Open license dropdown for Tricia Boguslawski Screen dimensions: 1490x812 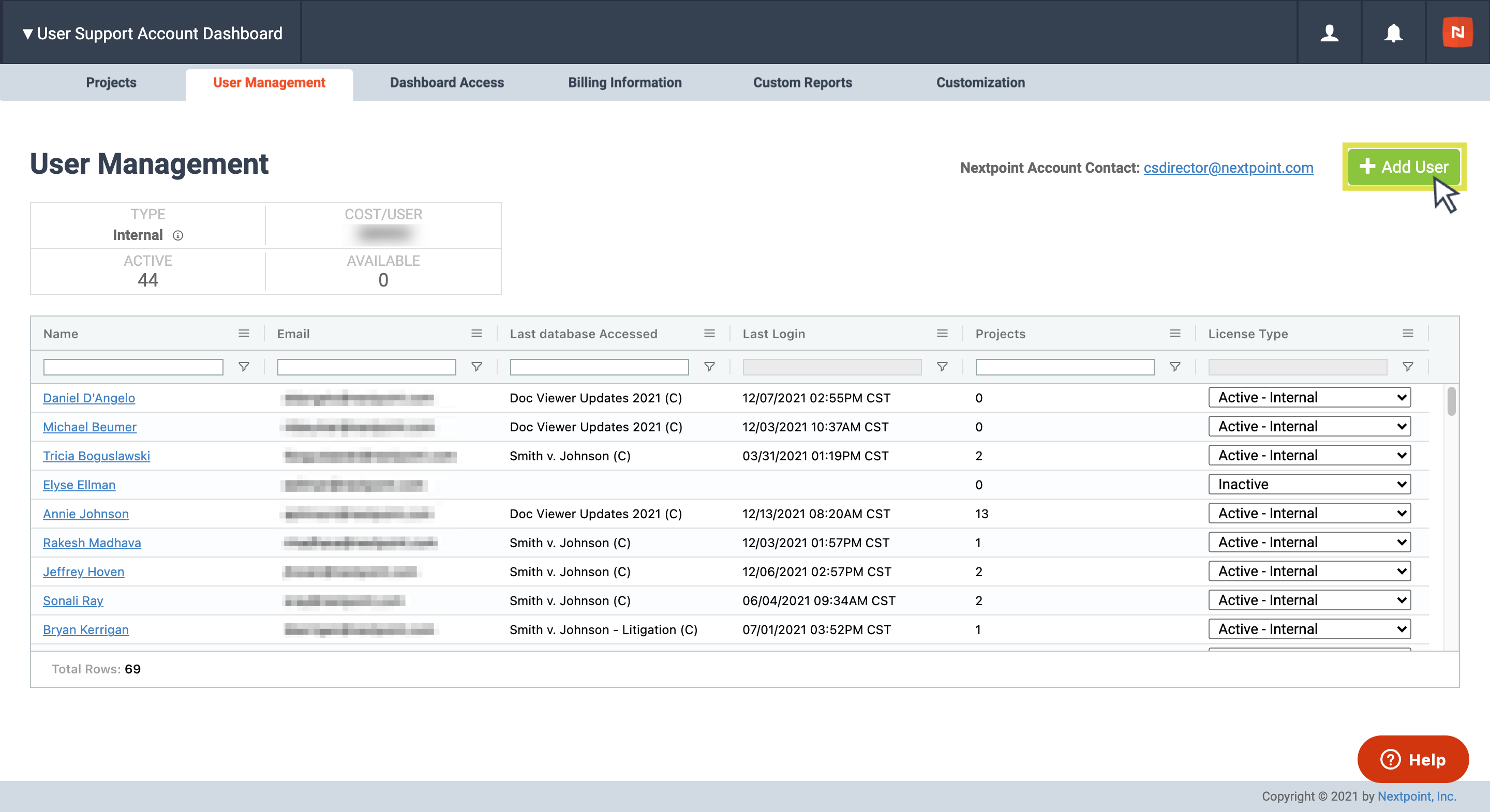(x=1309, y=455)
